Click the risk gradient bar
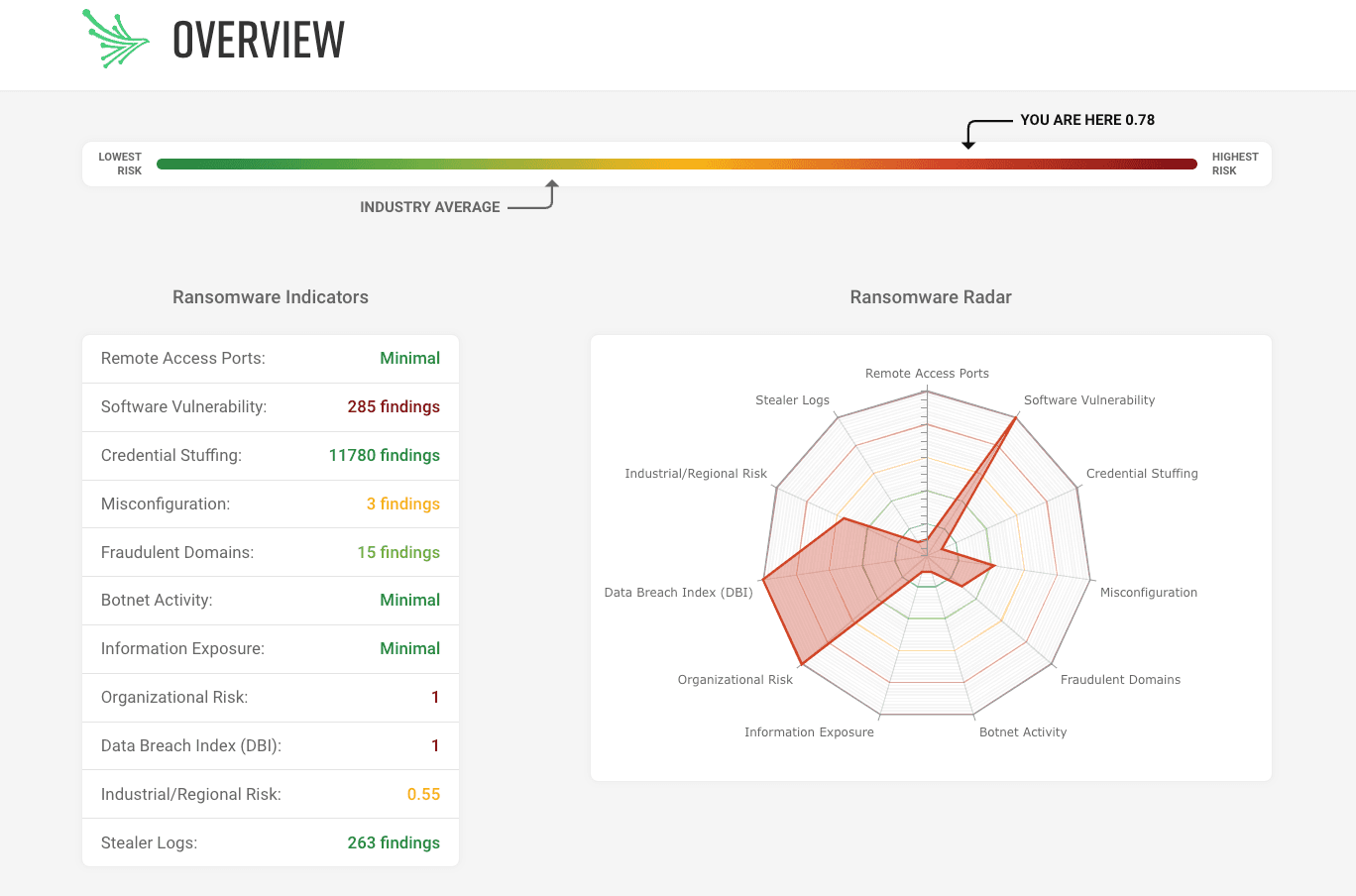Screen dimensions: 1356x896 point(676,165)
